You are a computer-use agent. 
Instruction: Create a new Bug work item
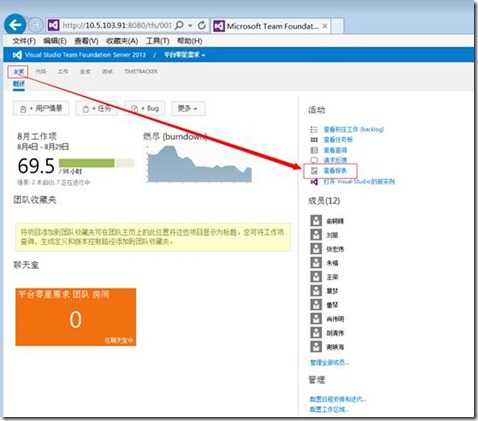click(145, 109)
